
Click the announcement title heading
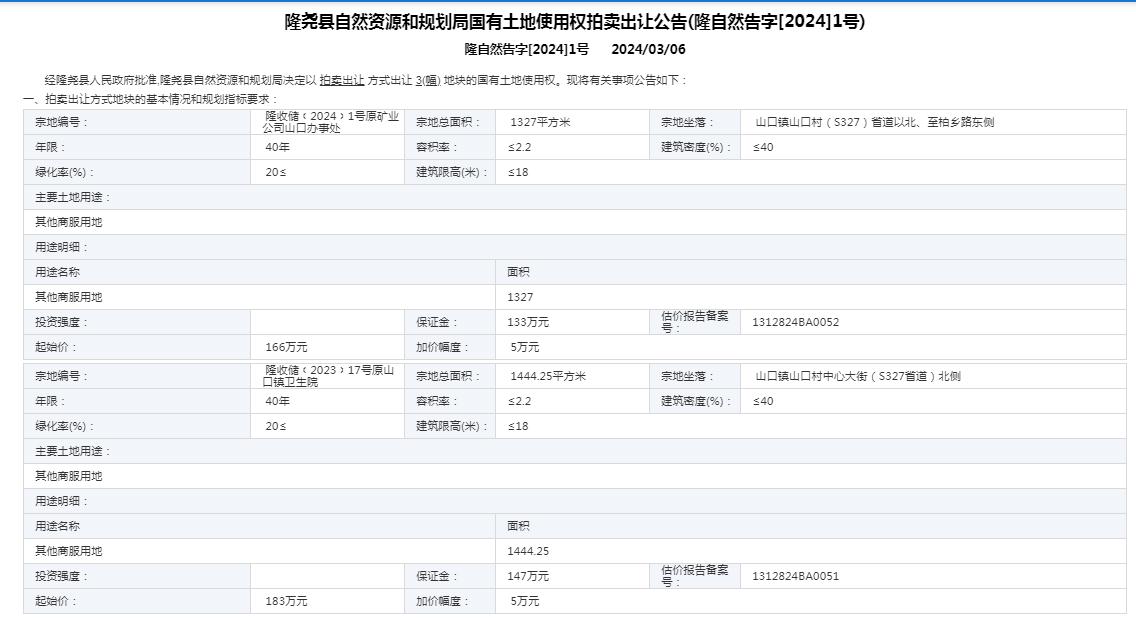point(574,22)
